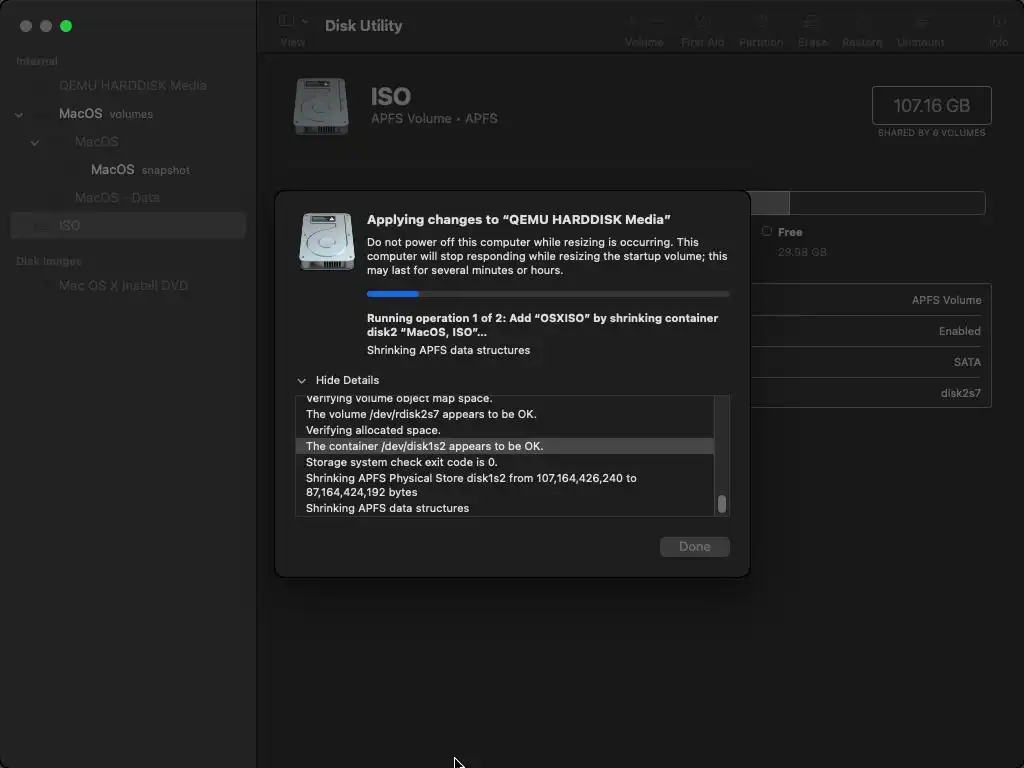Click the 'disk2s7' device value

point(961,393)
